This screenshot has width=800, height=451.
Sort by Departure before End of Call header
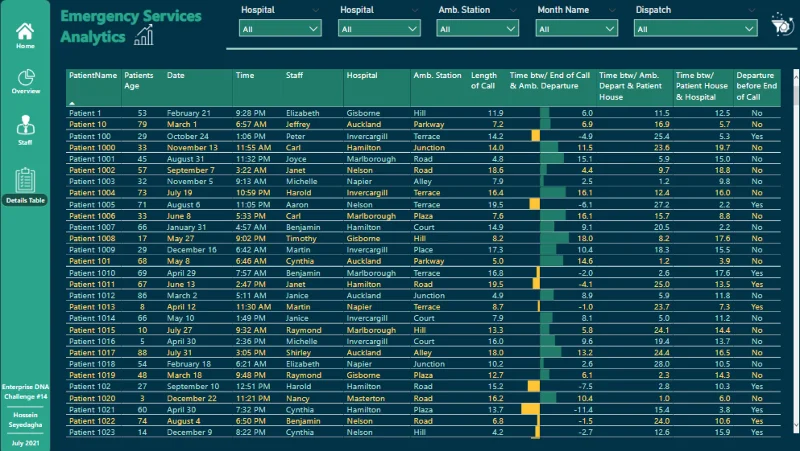[x=757, y=86]
